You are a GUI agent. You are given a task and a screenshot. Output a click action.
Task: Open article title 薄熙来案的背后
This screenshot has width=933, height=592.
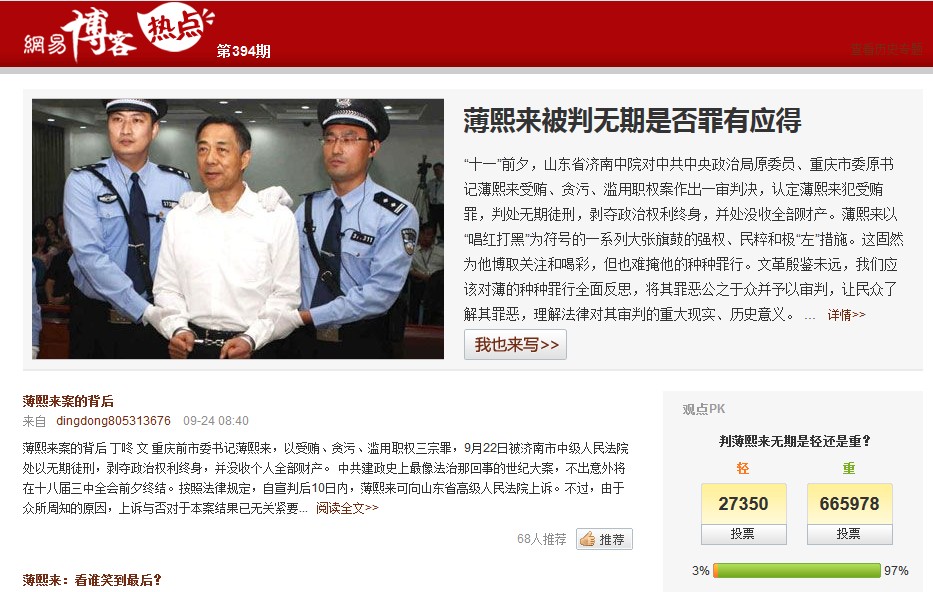tap(68, 401)
